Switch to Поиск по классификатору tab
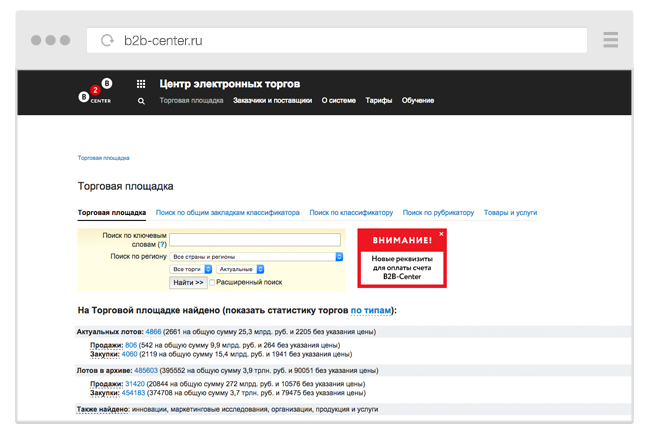Screen dimensions: 650x433 351,213
